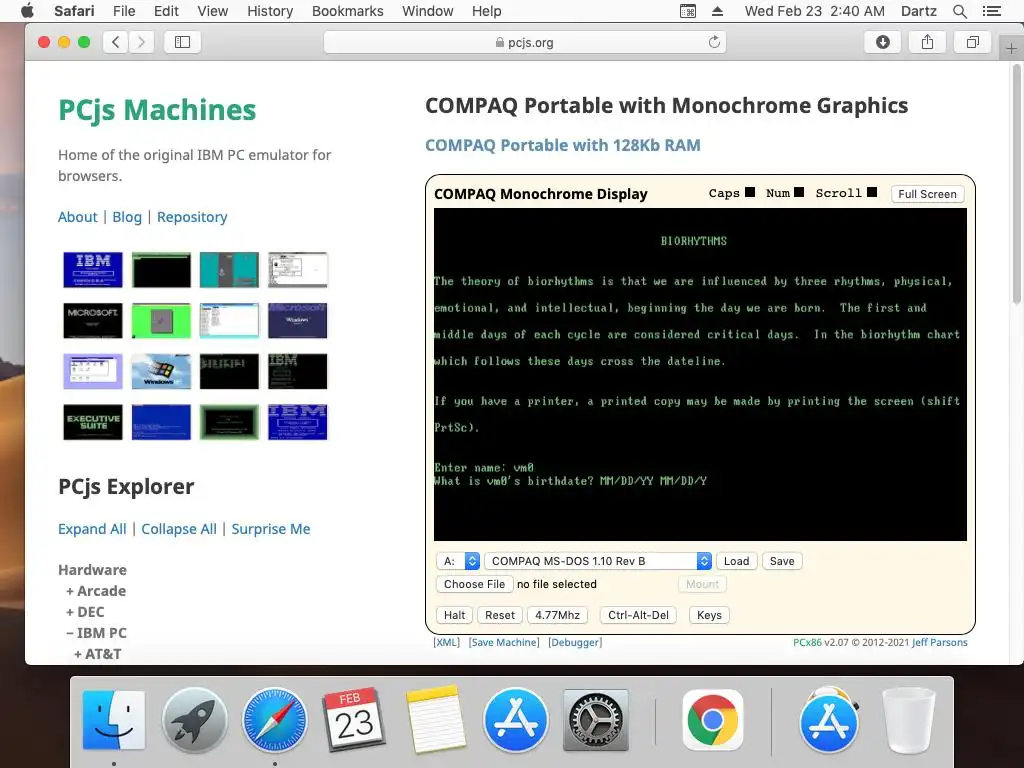Click the Load diskette button
This screenshot has width=1024, height=768.
click(737, 561)
